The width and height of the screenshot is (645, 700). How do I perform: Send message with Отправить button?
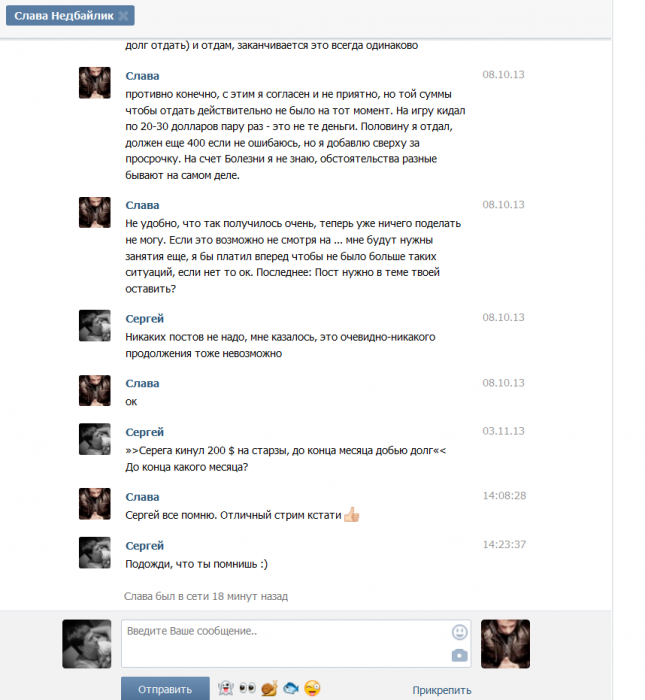click(165, 689)
